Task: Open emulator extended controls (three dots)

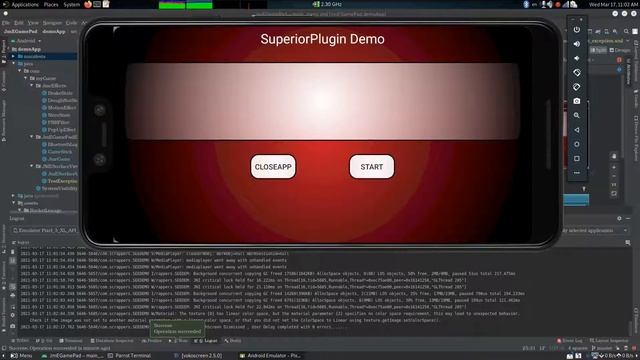Action: (x=577, y=173)
